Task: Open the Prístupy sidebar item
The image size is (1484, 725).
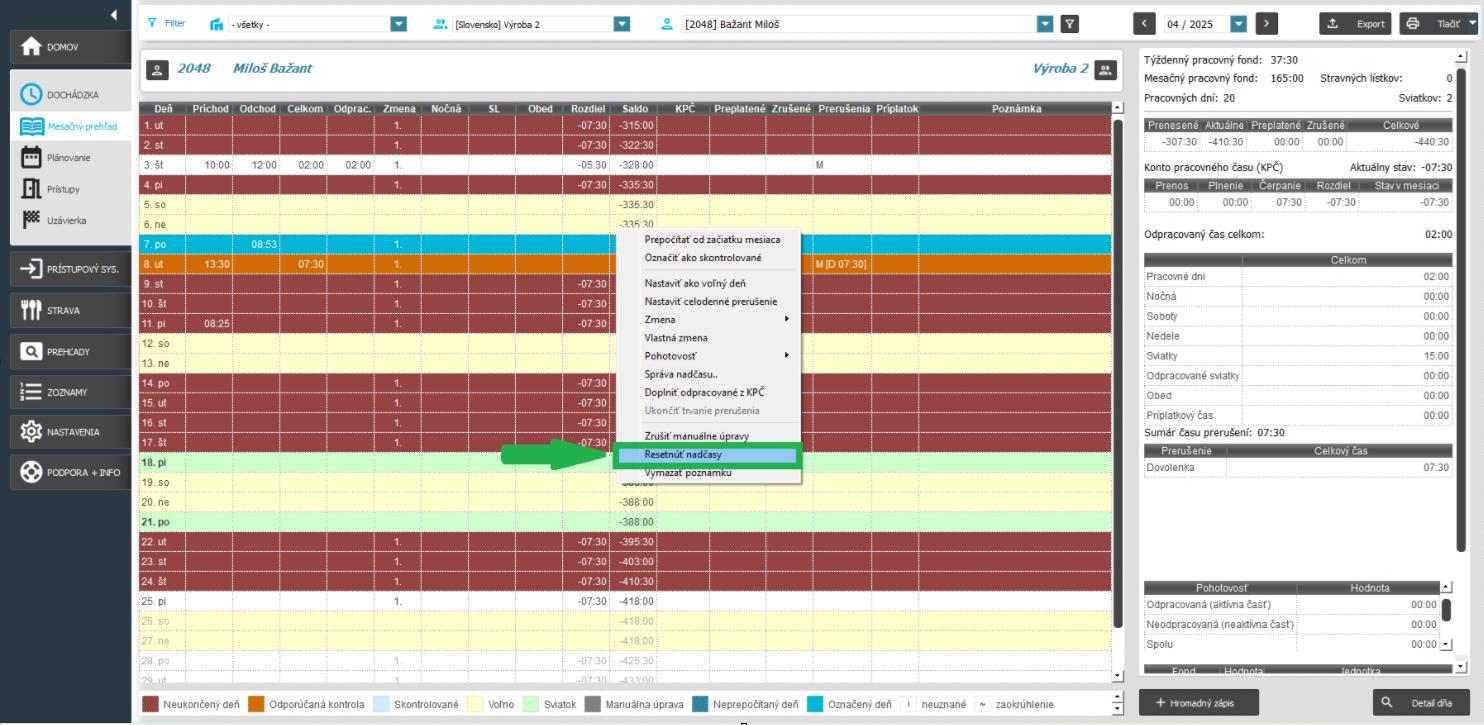Action: 63,188
